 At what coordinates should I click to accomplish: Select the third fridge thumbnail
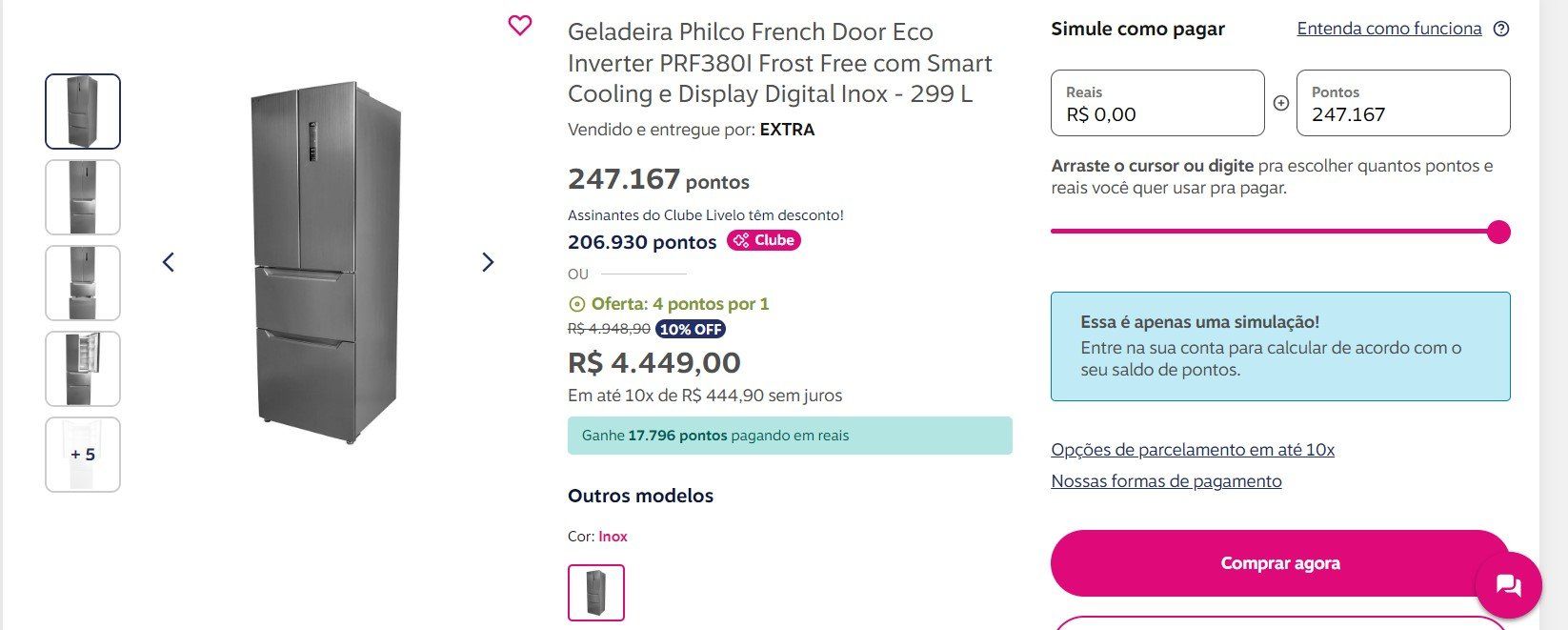pyautogui.click(x=83, y=283)
